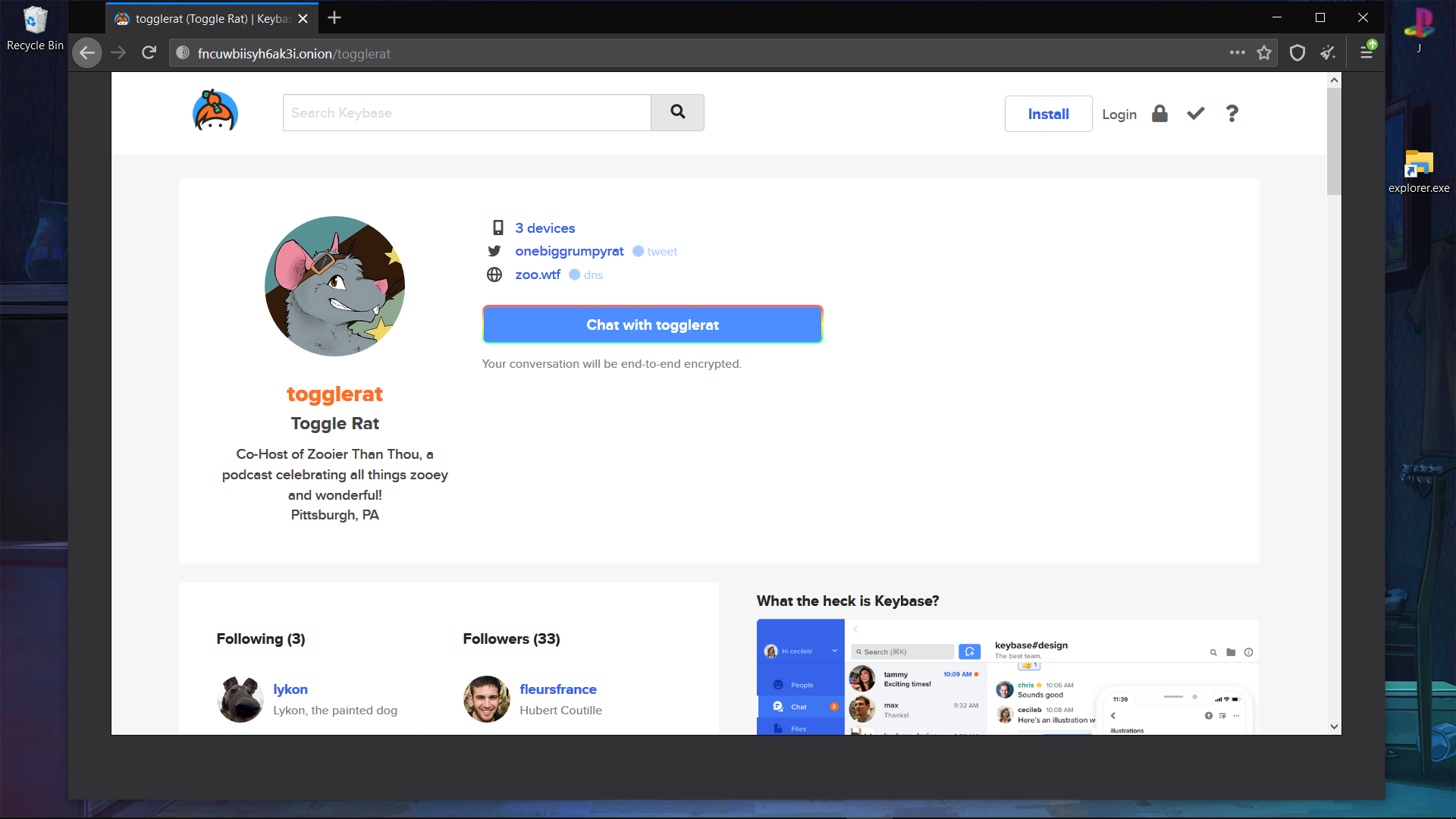
Task: Maximize the browser window
Action: coord(1320,17)
